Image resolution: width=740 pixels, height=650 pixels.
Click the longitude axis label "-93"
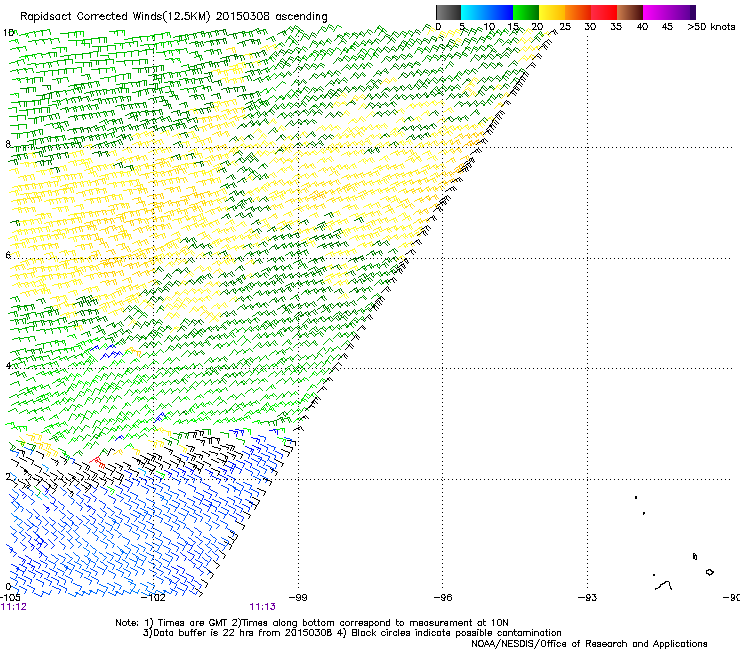(x=587, y=598)
